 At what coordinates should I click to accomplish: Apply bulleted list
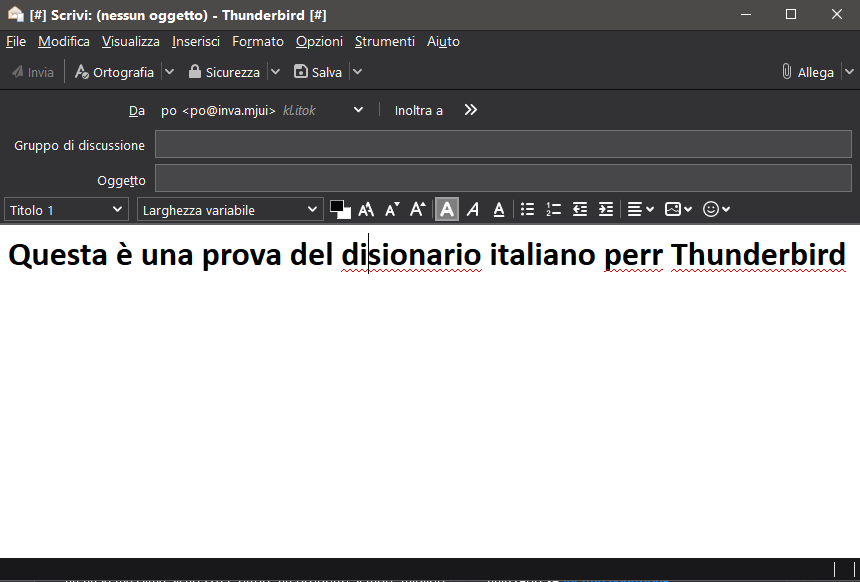pyautogui.click(x=528, y=210)
